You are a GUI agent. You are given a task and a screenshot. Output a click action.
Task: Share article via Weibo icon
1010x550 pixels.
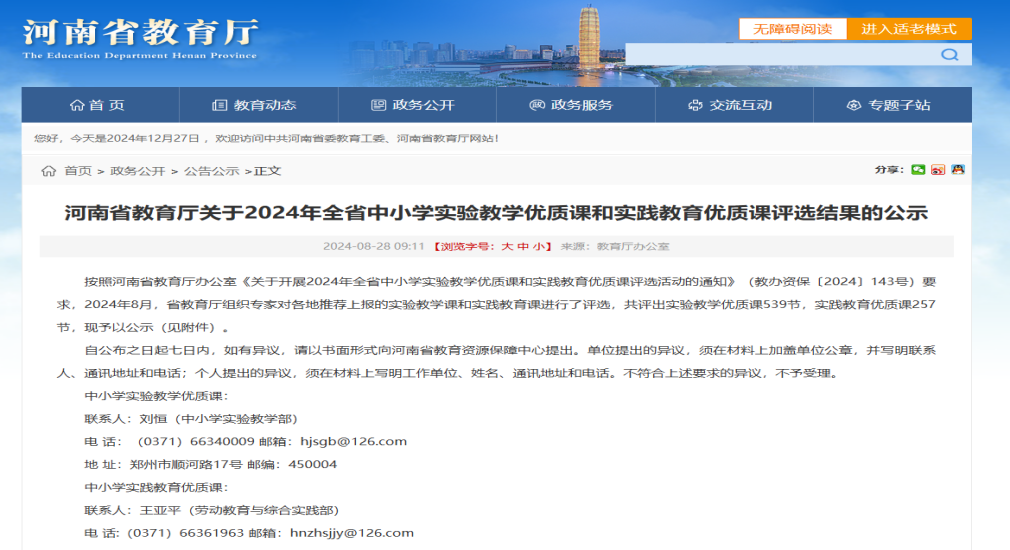point(938,170)
